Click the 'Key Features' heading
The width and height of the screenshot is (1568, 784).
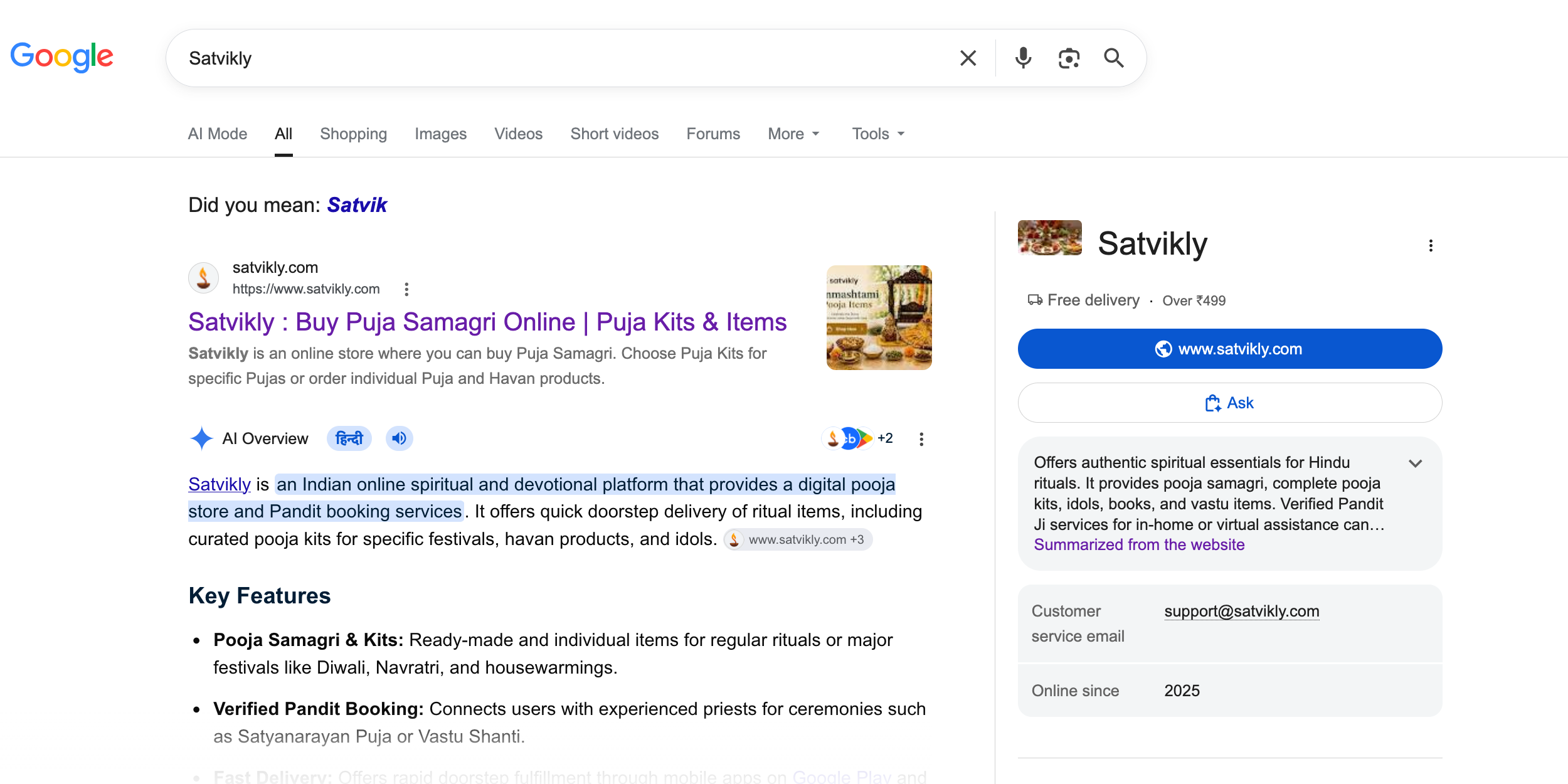pos(260,595)
